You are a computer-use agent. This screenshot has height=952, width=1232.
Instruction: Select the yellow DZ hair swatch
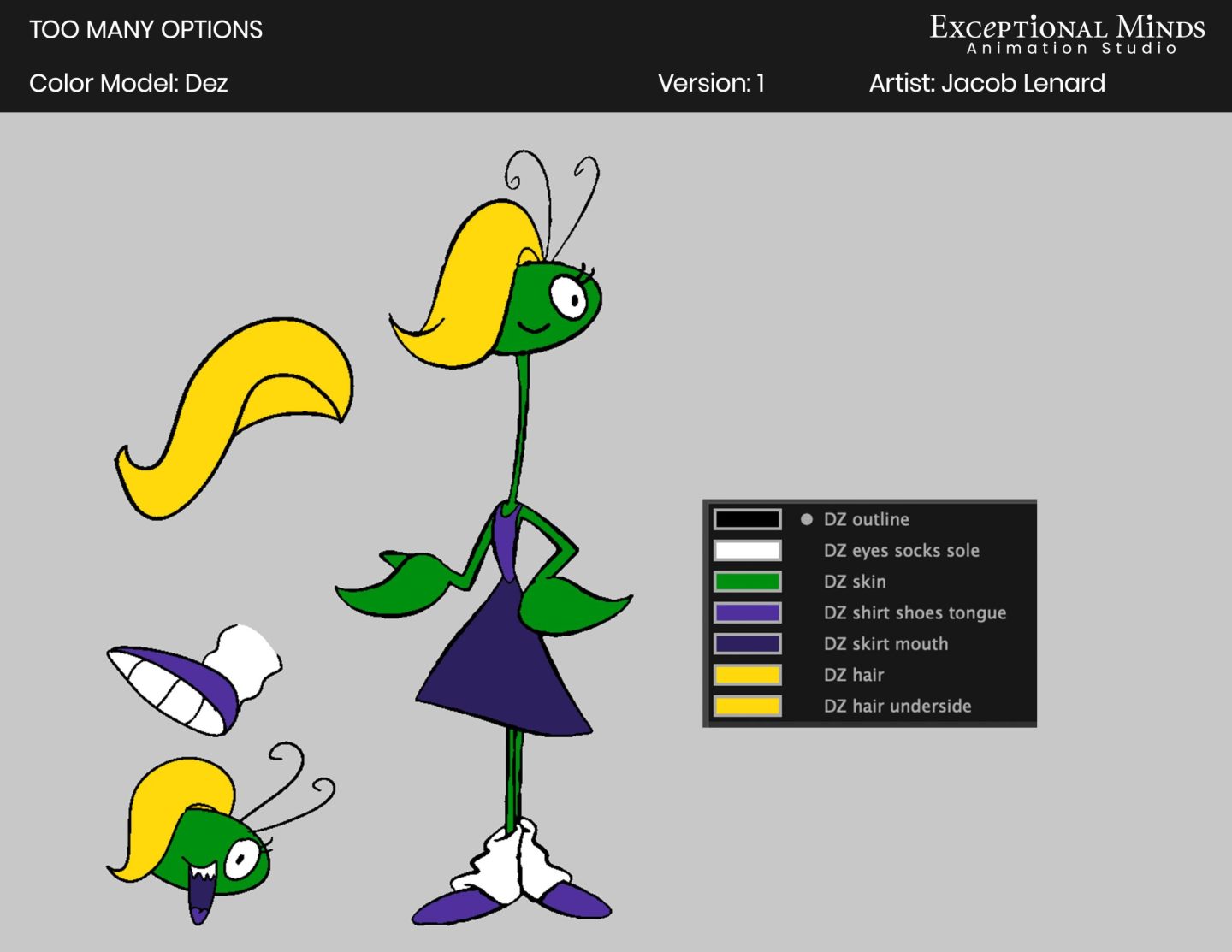[747, 675]
